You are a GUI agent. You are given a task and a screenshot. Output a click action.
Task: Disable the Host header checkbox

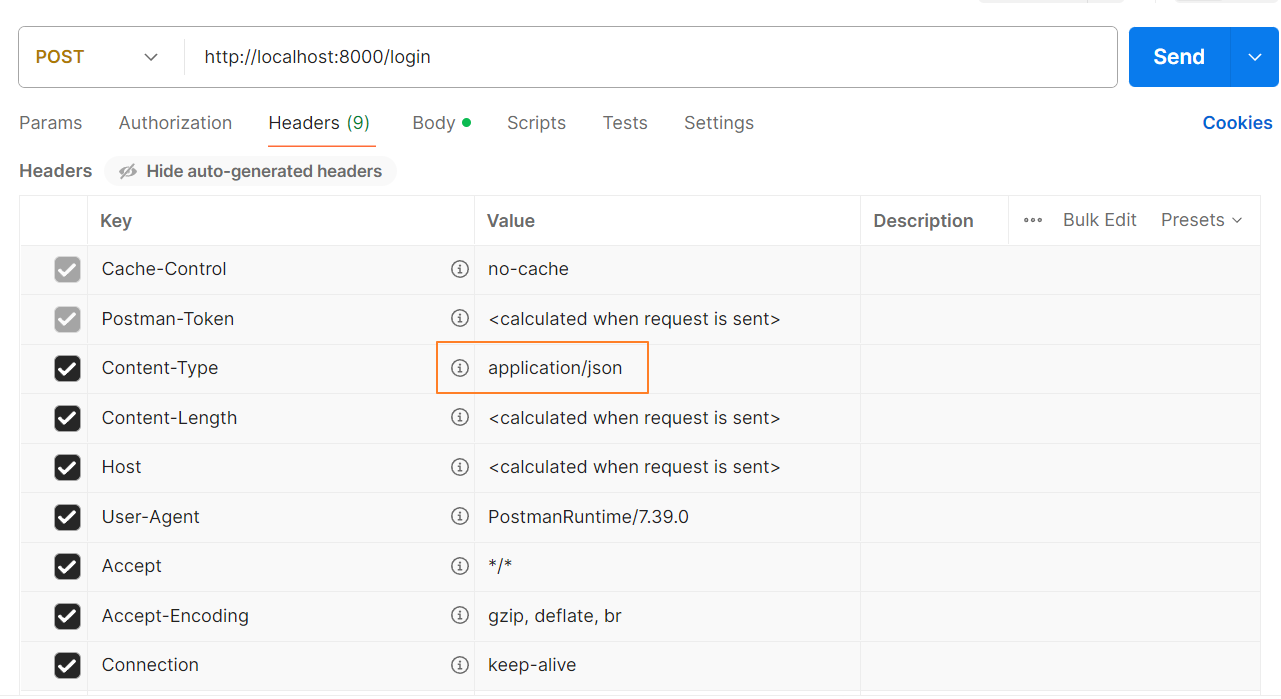point(67,467)
